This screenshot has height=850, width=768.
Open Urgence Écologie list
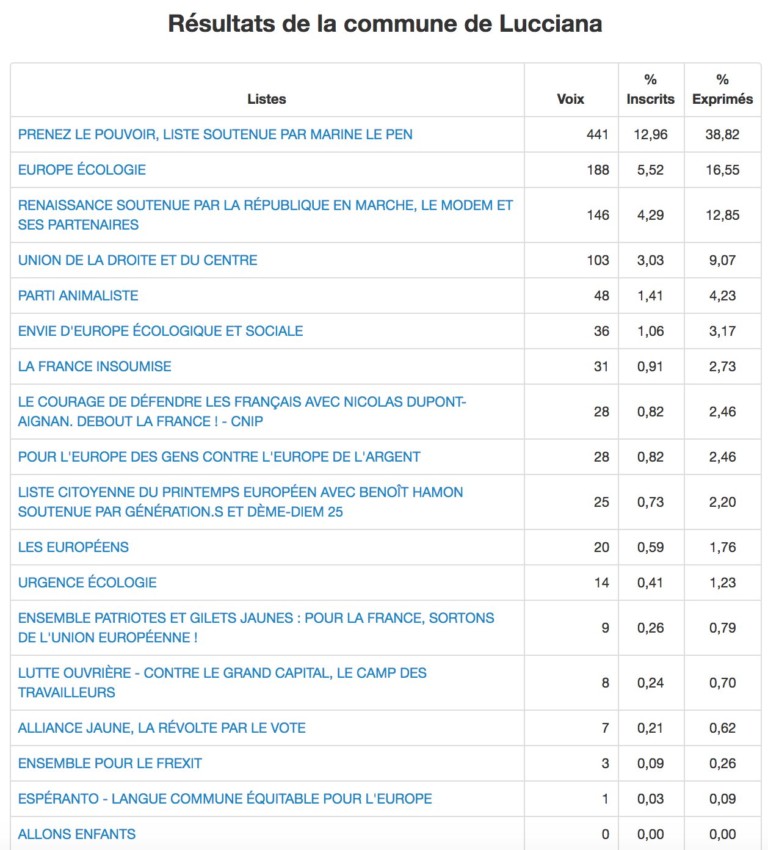[x=87, y=582]
